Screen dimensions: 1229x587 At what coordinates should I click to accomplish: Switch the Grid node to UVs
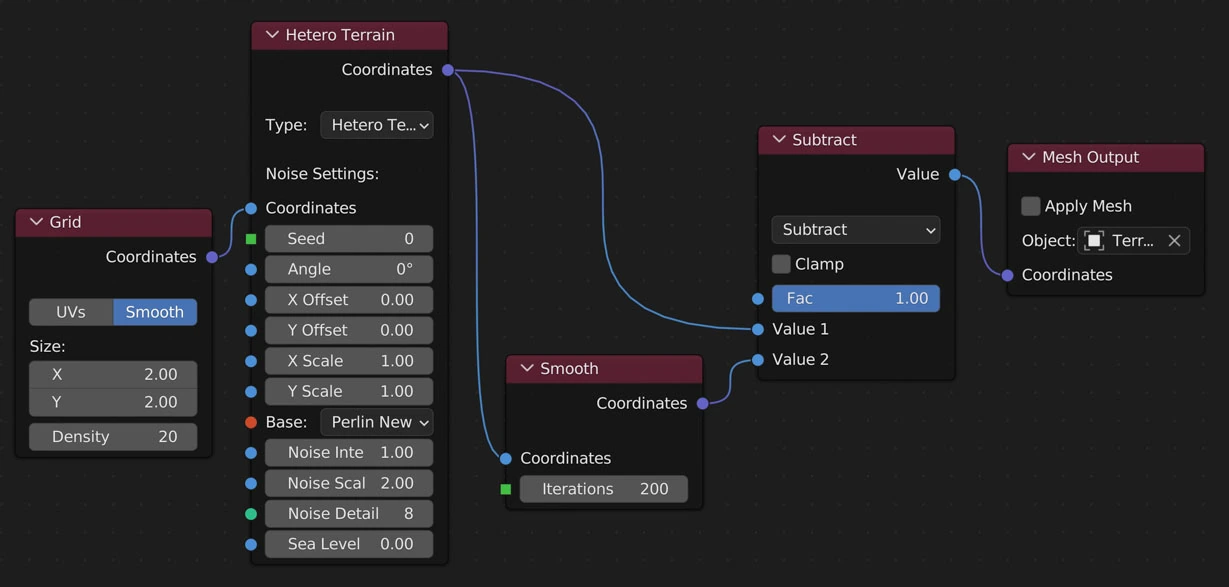click(x=71, y=312)
